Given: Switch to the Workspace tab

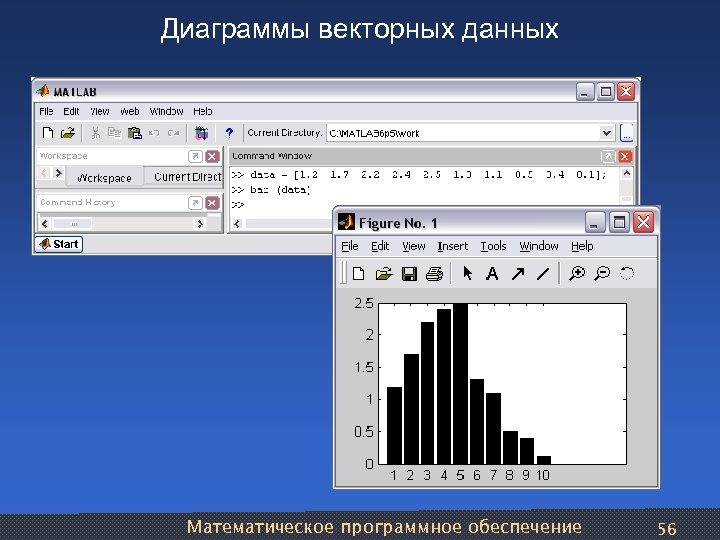Looking at the screenshot, I should [104, 178].
